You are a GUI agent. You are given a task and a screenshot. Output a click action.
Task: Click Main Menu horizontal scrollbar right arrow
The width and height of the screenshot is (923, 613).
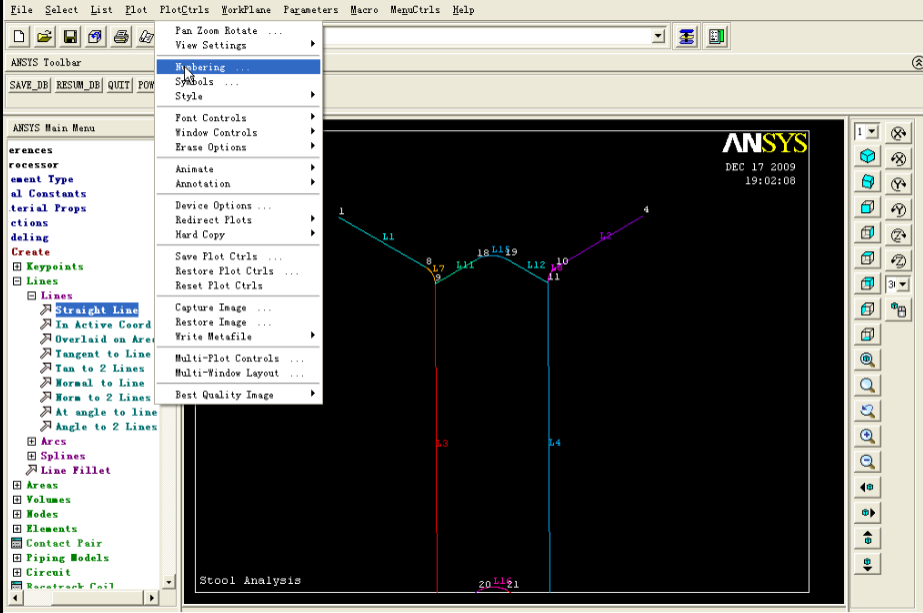[152, 598]
